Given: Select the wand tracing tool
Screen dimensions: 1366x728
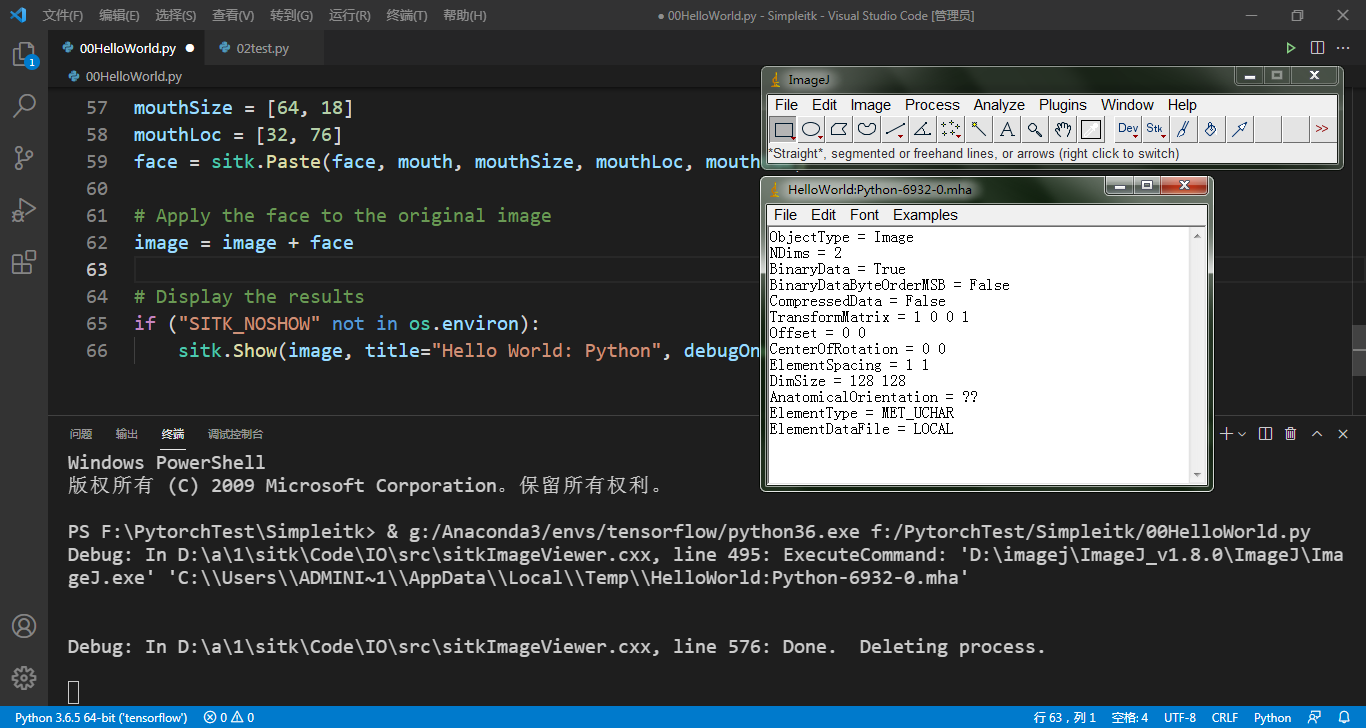Looking at the screenshot, I should (x=980, y=129).
